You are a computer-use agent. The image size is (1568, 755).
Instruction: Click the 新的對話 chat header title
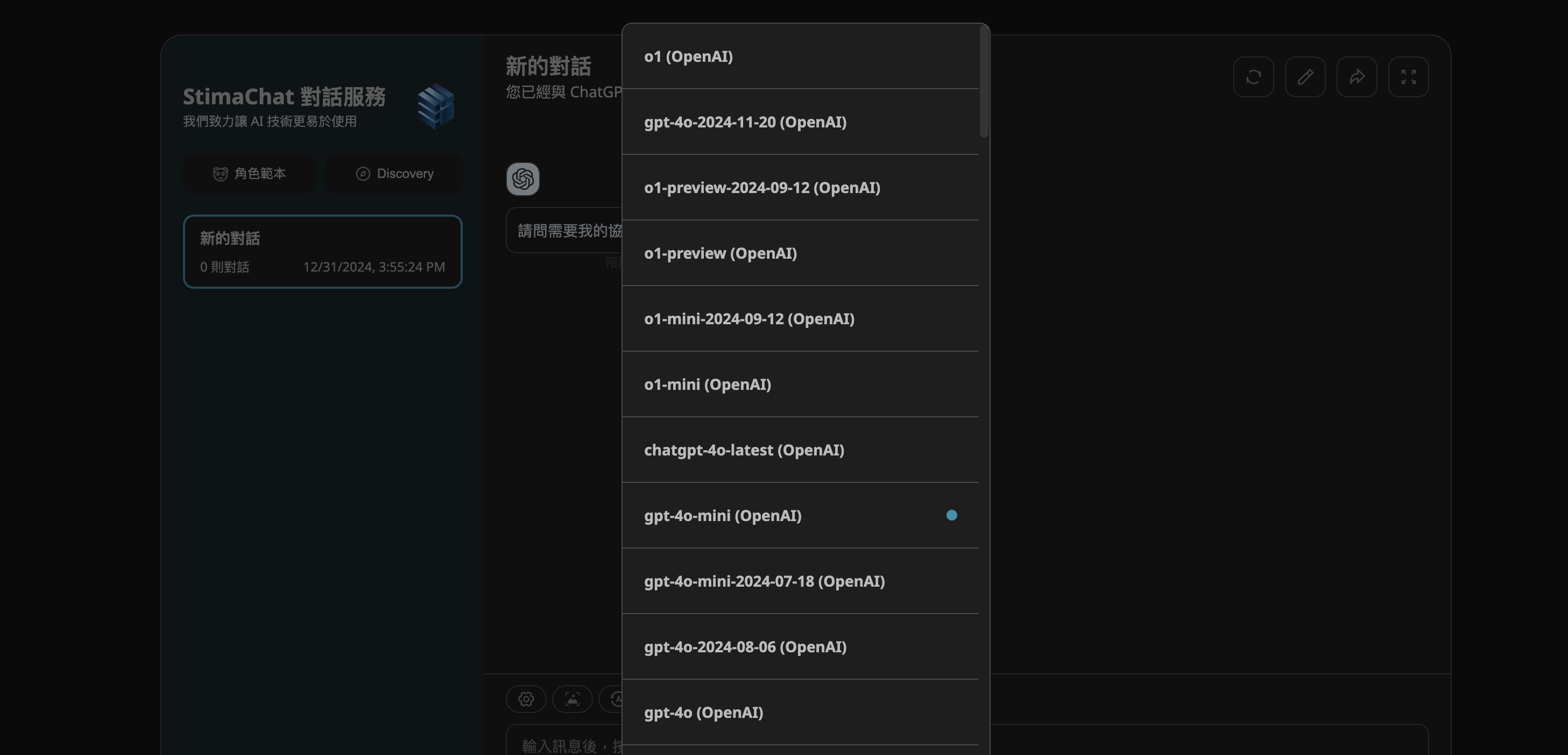tap(548, 66)
